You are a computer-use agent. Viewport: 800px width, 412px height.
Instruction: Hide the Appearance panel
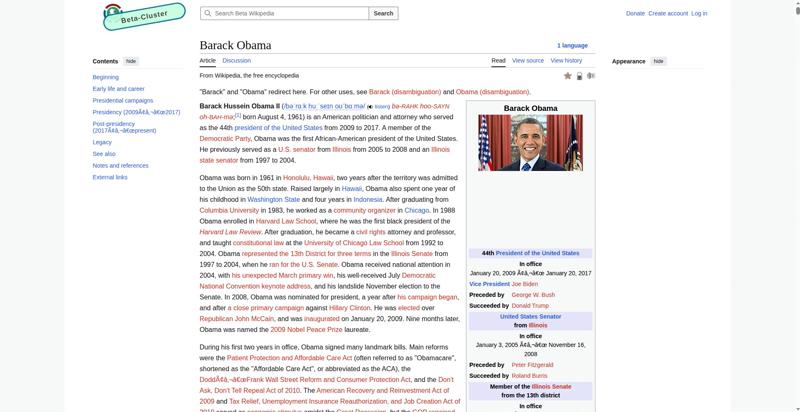click(659, 61)
